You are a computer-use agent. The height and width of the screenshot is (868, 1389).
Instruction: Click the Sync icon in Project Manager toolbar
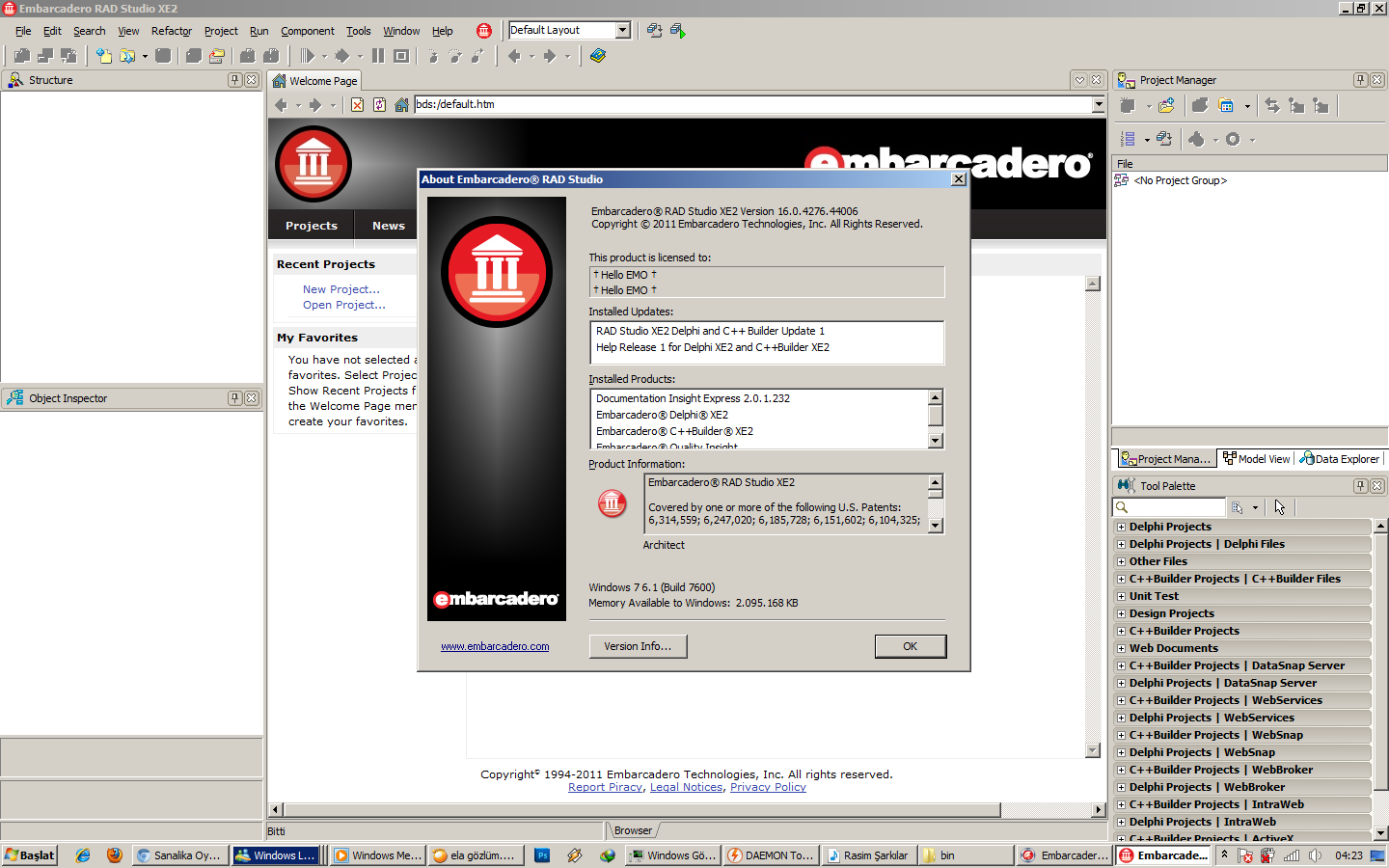click(1272, 106)
